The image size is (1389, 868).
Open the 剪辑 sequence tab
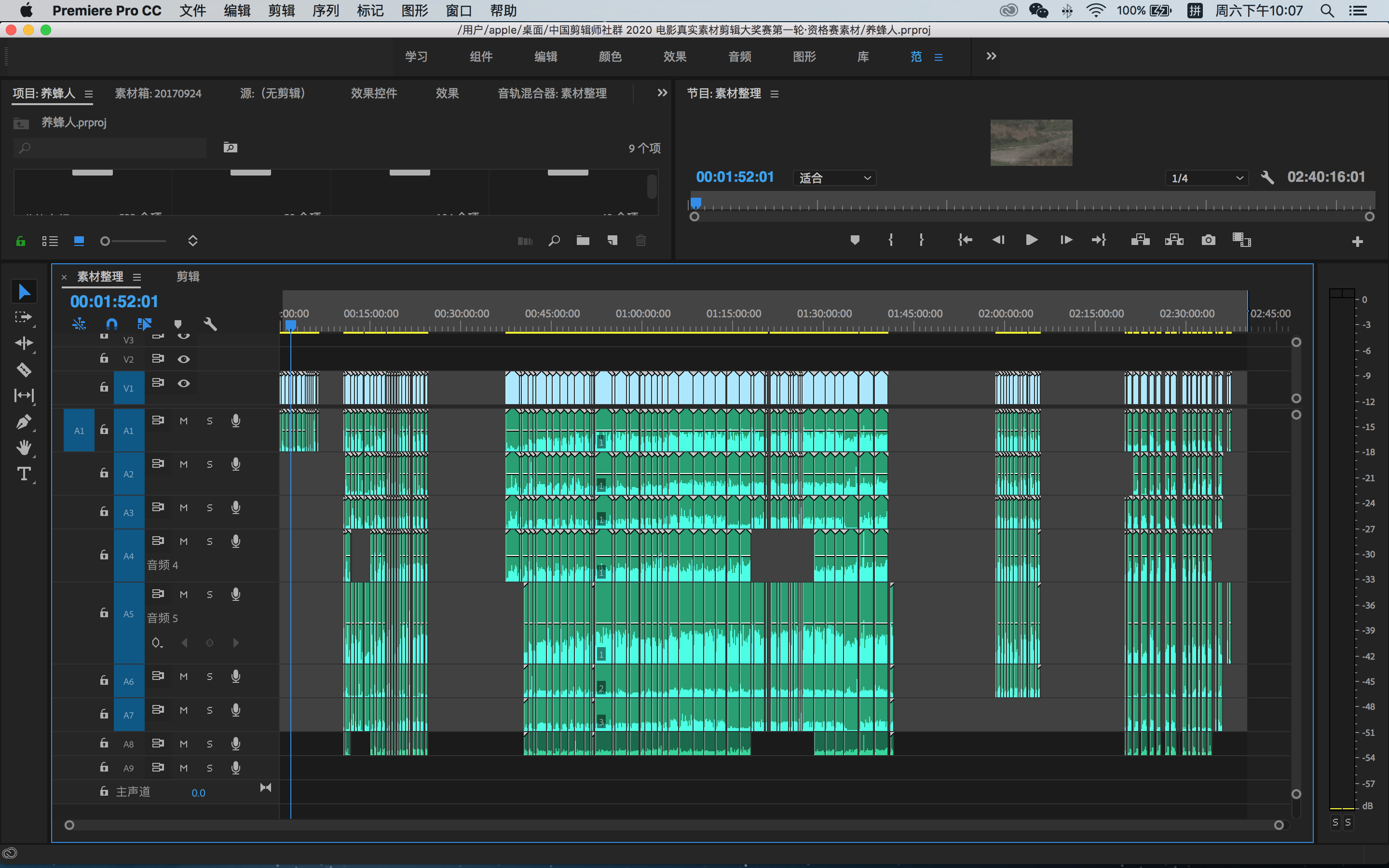pos(188,277)
